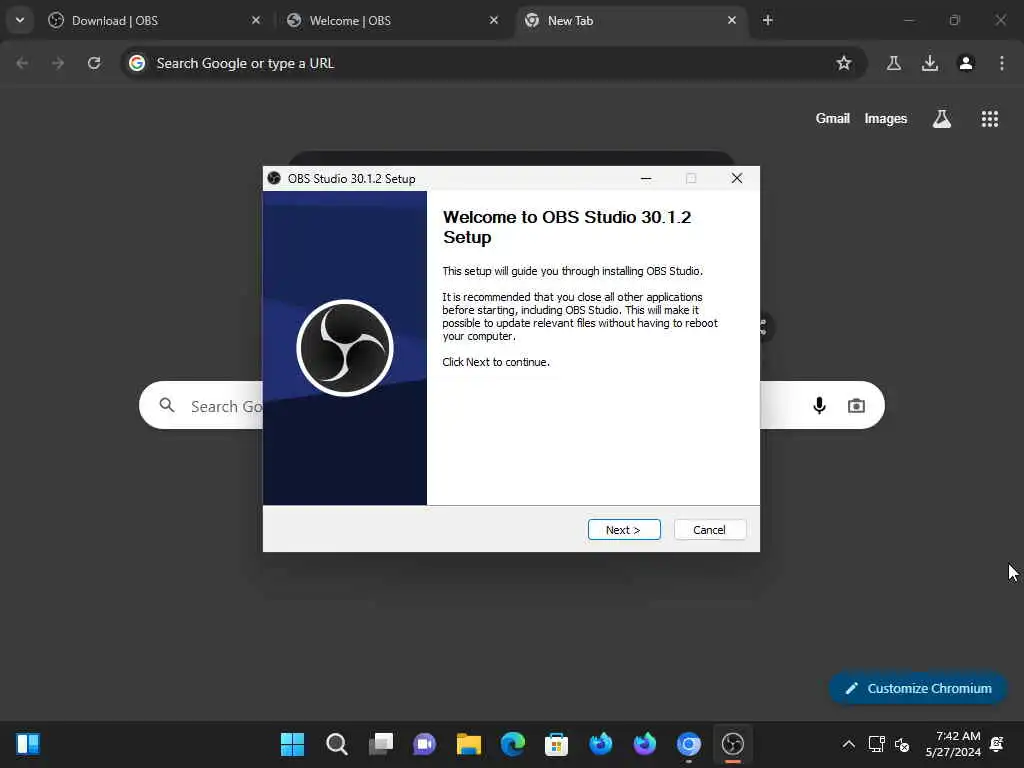The width and height of the screenshot is (1024, 768).
Task: Open Microsoft Store from taskbar
Action: pyautogui.click(x=556, y=744)
